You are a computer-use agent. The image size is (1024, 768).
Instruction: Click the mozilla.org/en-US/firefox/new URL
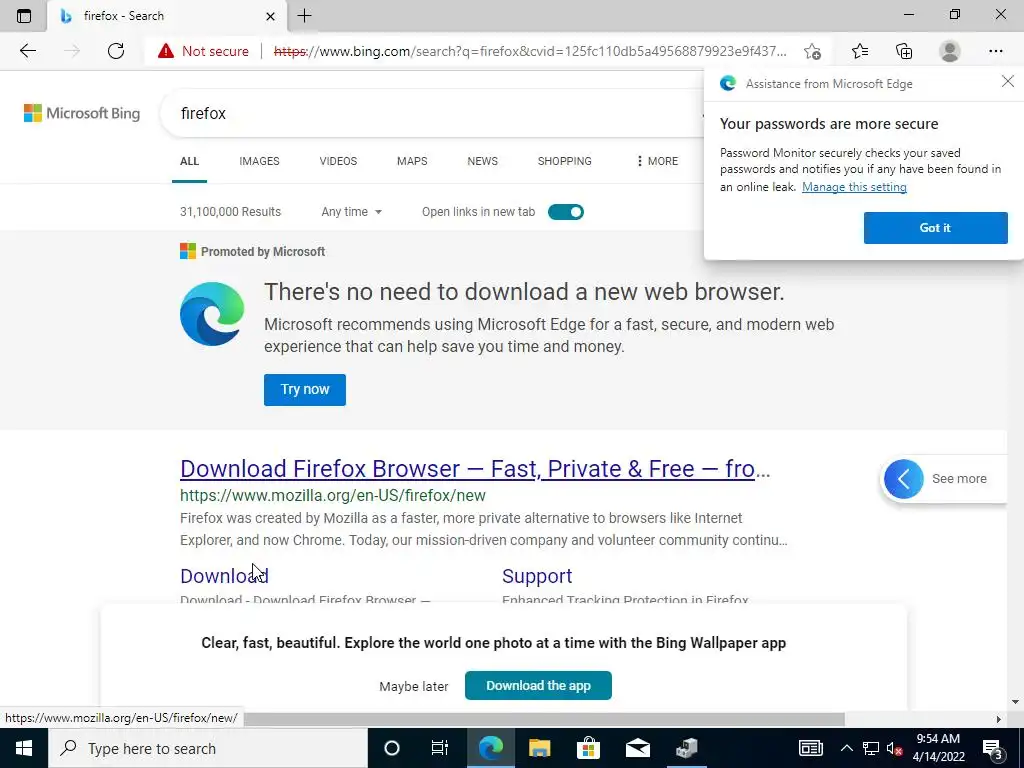333,496
